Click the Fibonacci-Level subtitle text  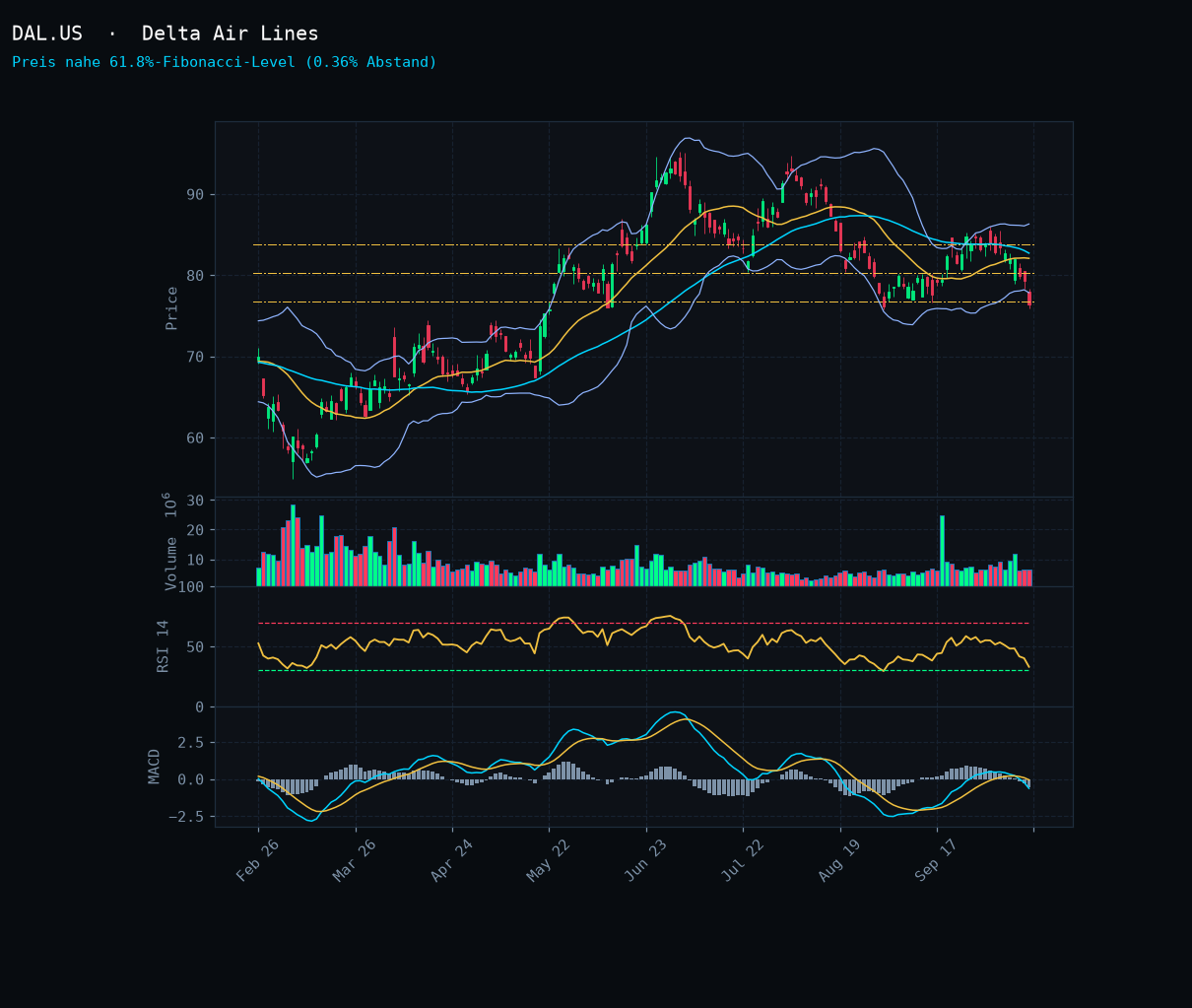225,62
